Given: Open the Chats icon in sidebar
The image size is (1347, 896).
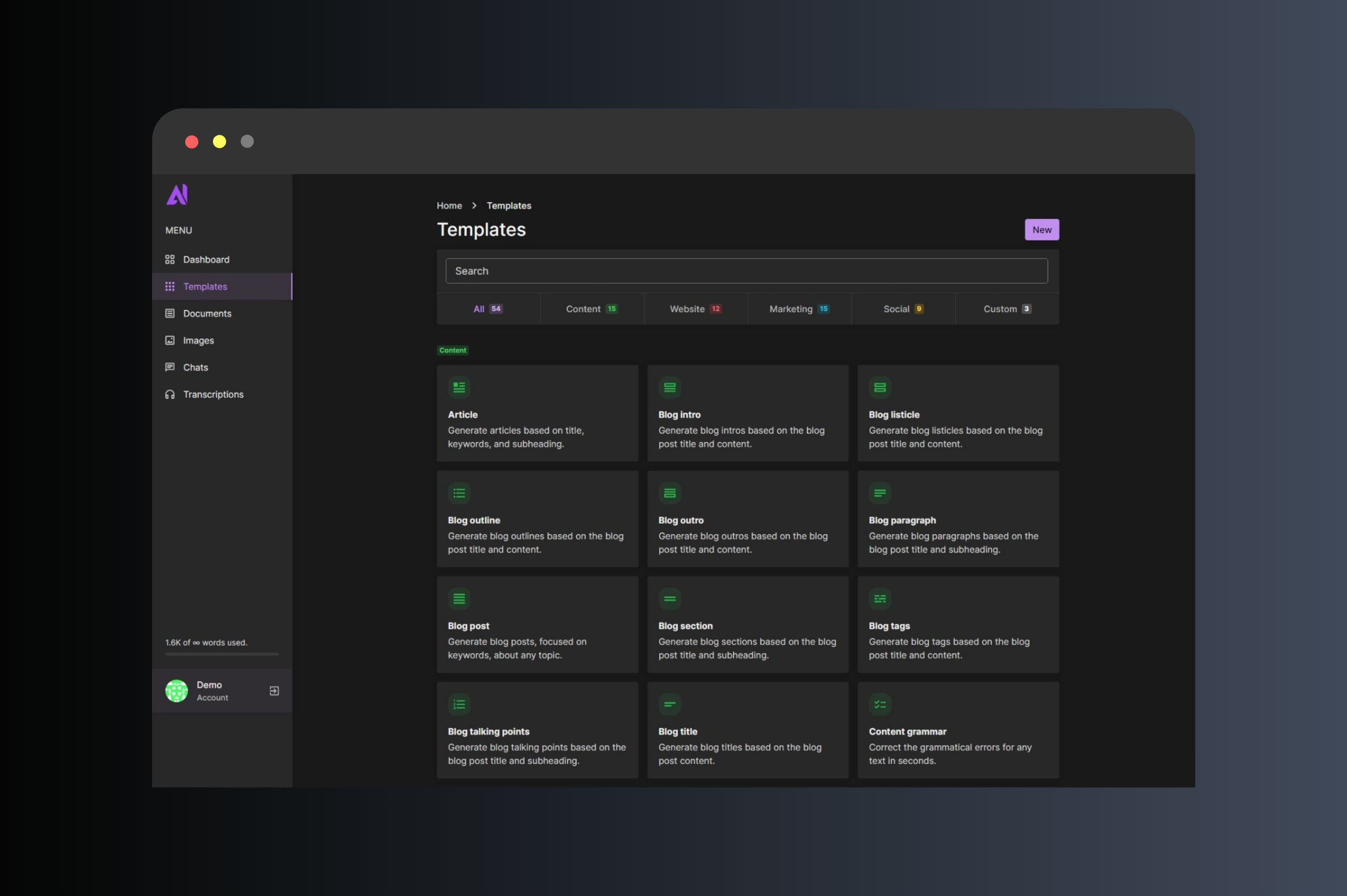Looking at the screenshot, I should point(170,367).
